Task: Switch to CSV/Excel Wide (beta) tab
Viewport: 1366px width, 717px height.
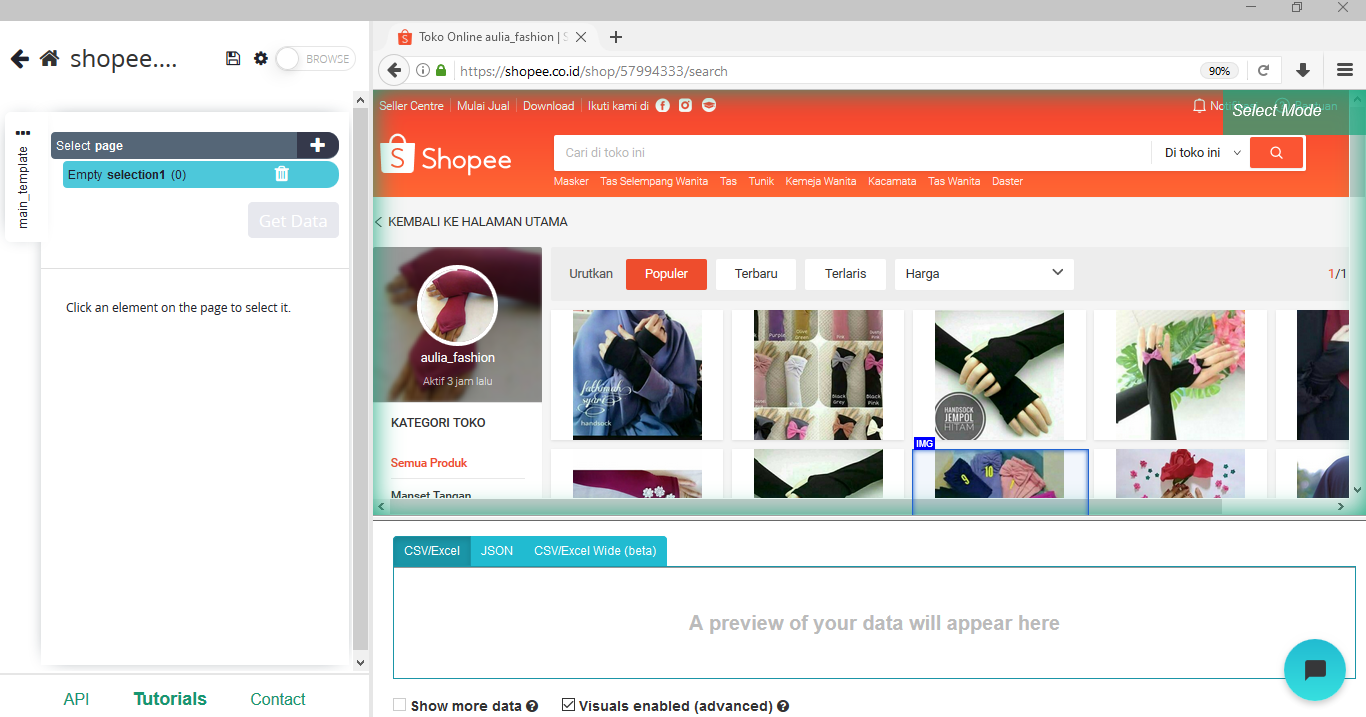Action: [x=595, y=551]
